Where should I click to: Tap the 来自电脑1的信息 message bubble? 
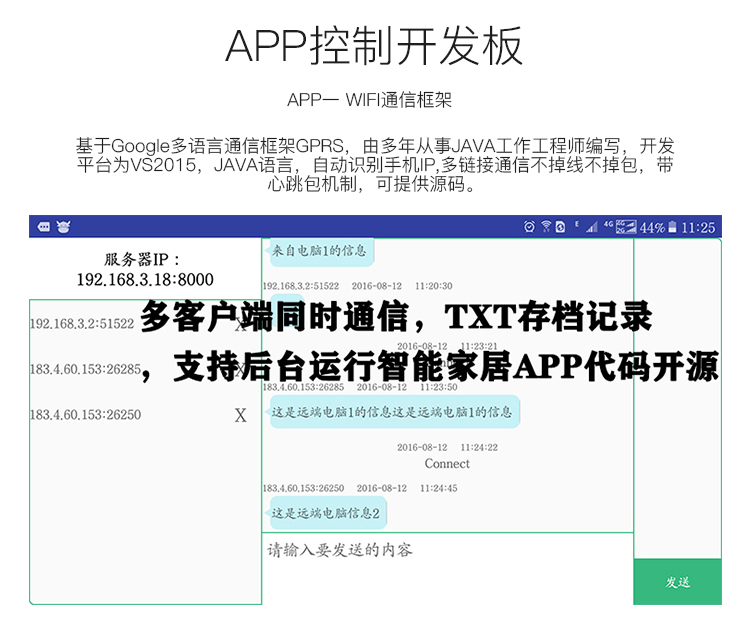[319, 251]
